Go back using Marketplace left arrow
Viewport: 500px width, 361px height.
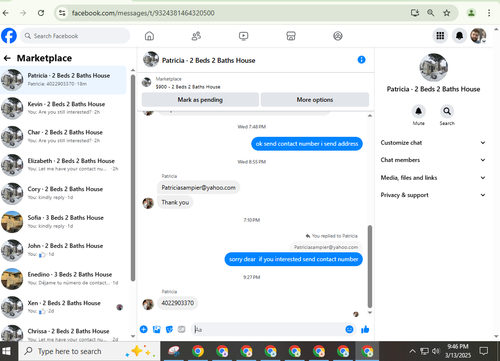[x=7, y=58]
